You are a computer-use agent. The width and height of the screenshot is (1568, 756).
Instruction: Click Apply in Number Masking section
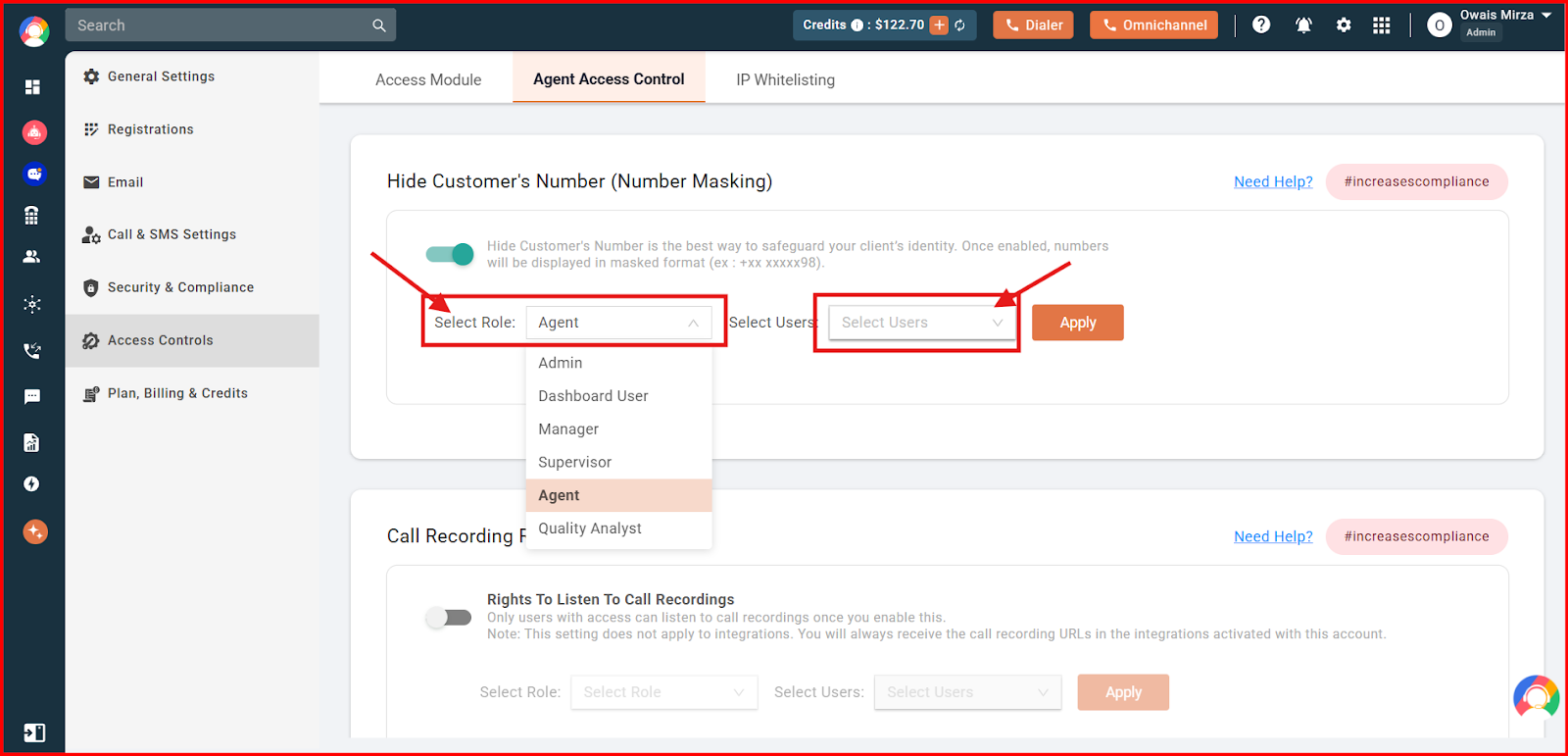(x=1078, y=323)
